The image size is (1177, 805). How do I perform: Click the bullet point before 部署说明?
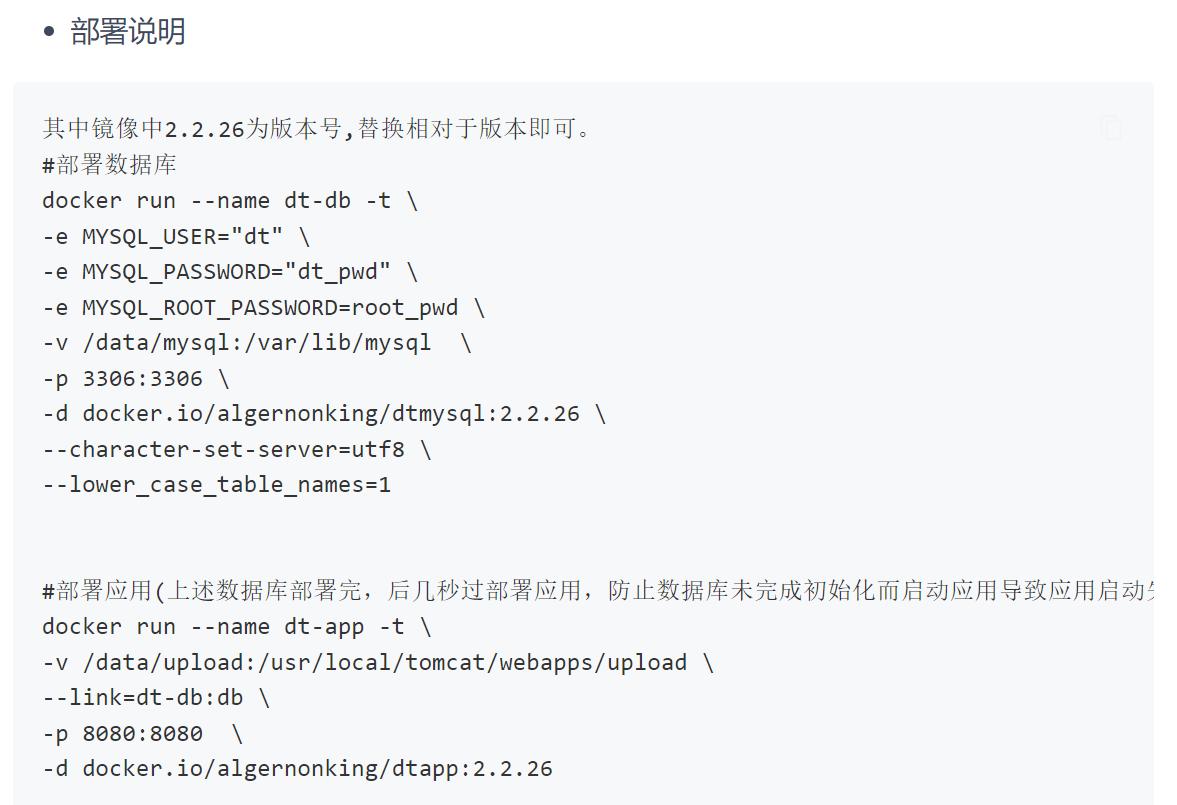[49, 32]
